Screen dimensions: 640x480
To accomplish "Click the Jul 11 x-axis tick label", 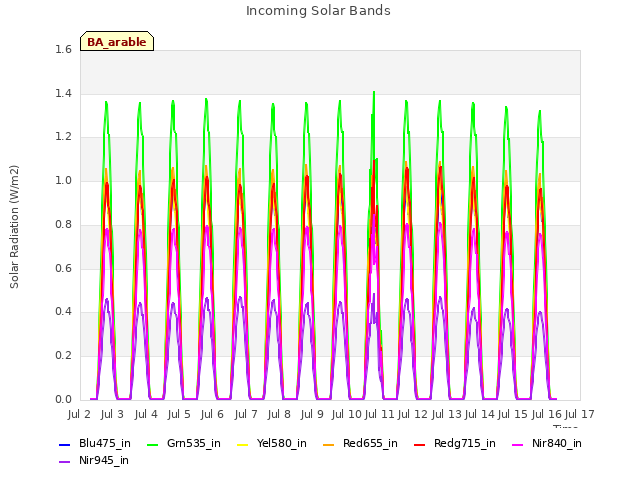I will pyautogui.click(x=379, y=414).
